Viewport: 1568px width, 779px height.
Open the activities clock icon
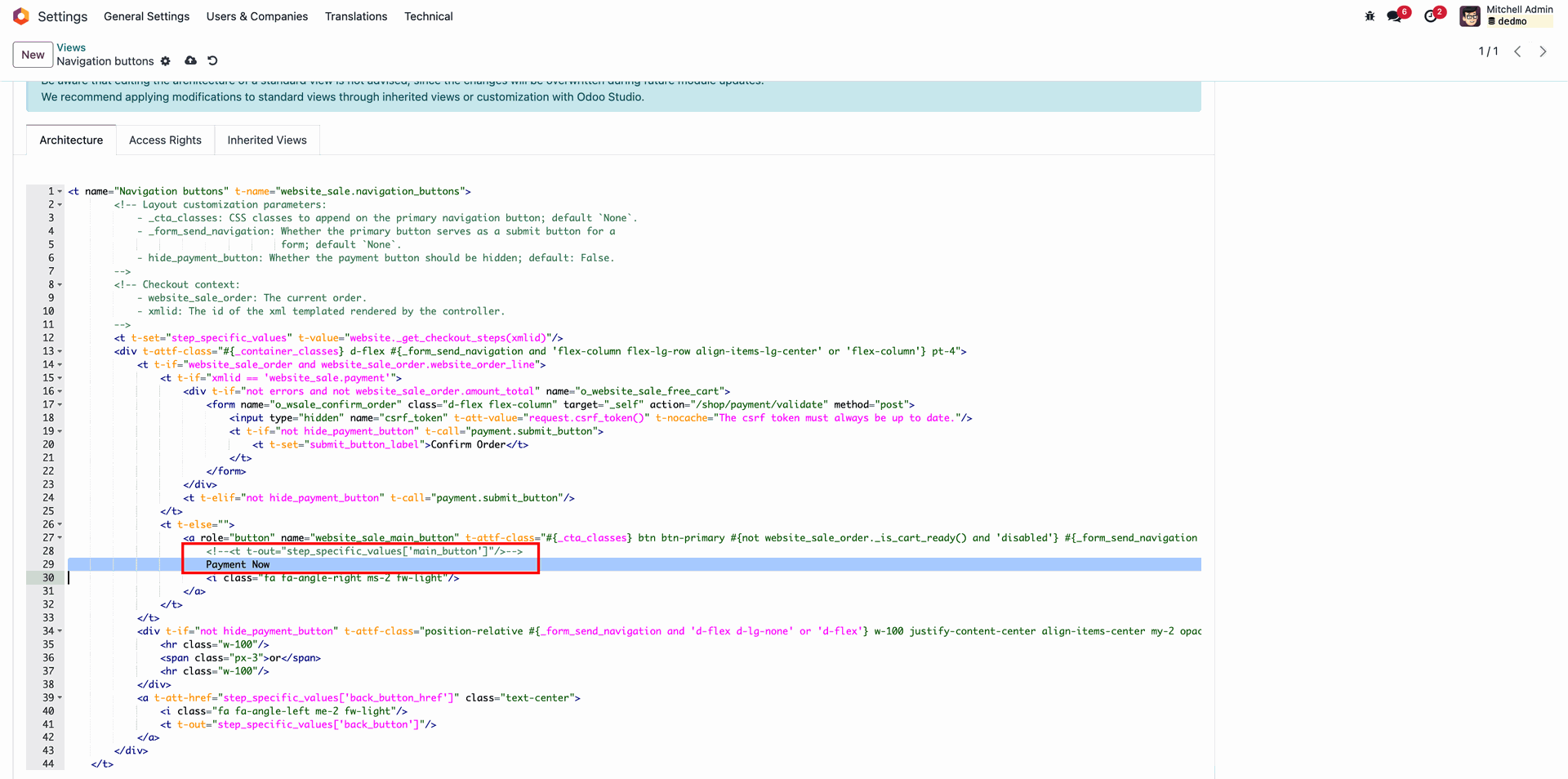(x=1431, y=16)
